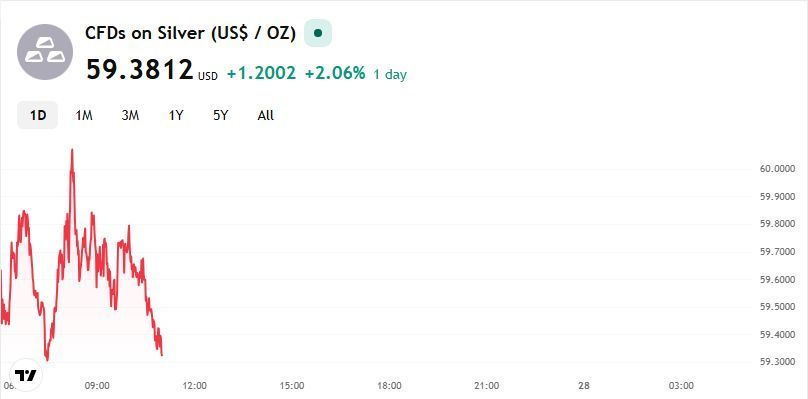Click the 60.0000 price axis label
The image size is (808, 399).
(777, 169)
